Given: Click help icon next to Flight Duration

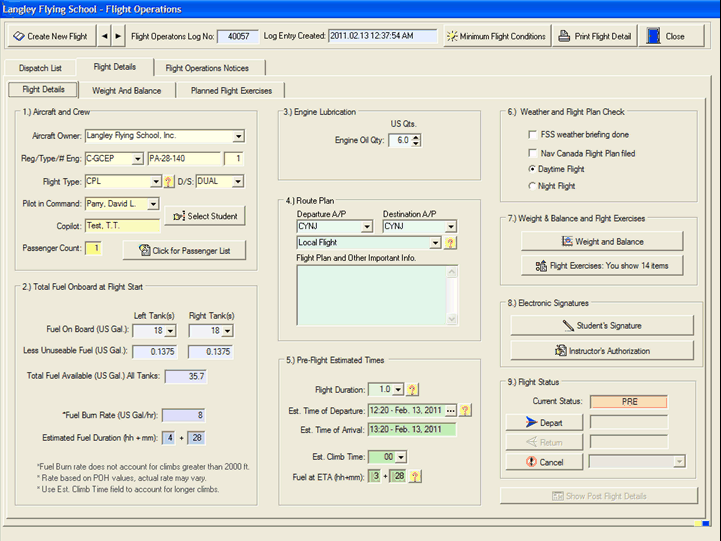Looking at the screenshot, I should (x=412, y=390).
